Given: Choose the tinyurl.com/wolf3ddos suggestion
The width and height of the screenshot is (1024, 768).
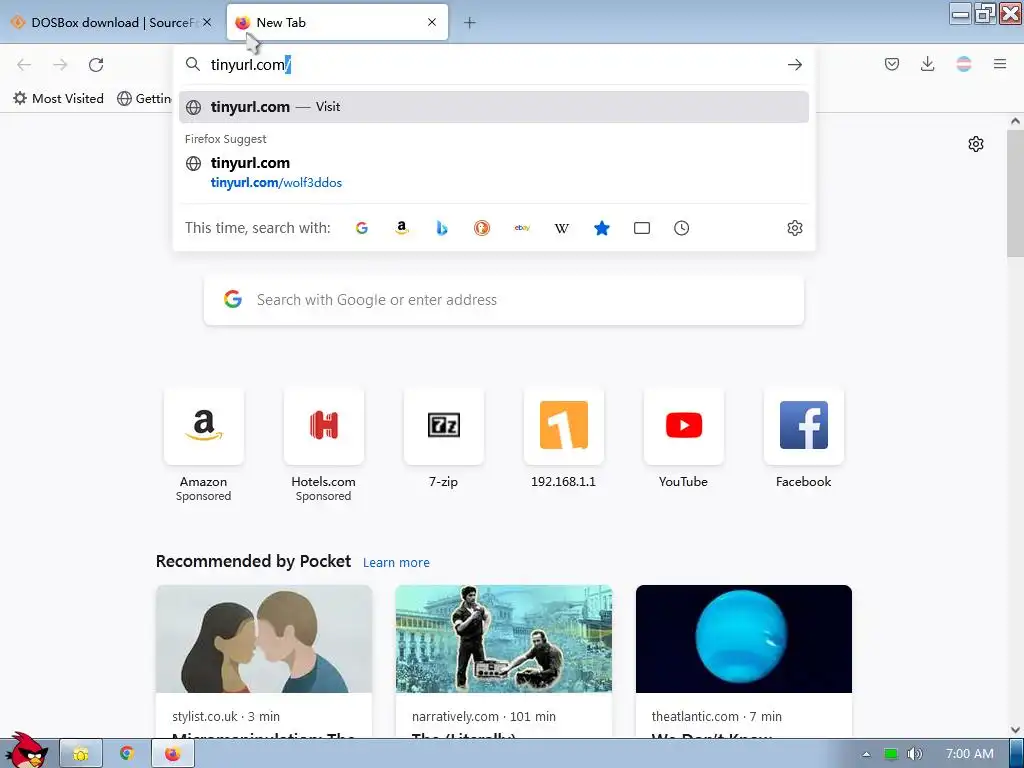Looking at the screenshot, I should (494, 172).
